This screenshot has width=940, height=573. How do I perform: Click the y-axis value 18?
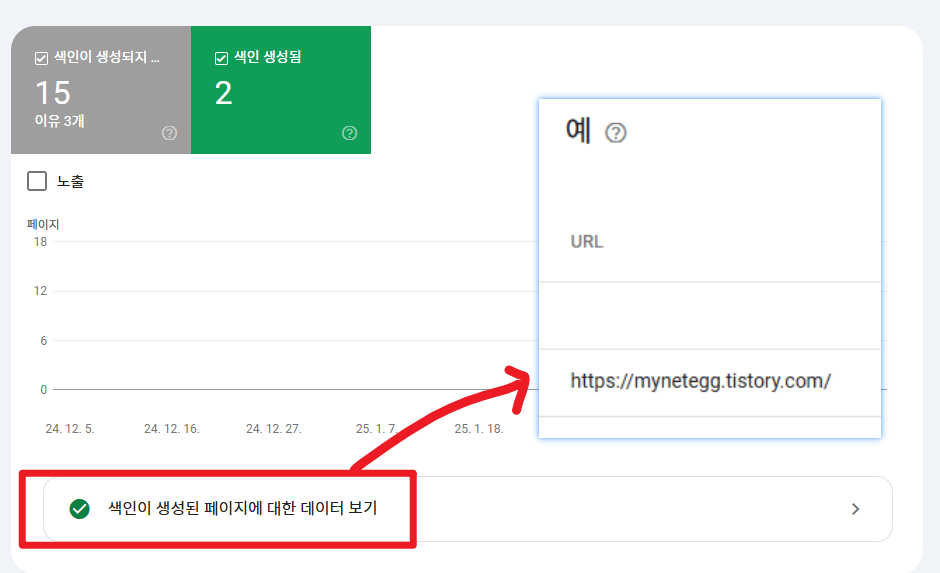[x=40, y=242]
